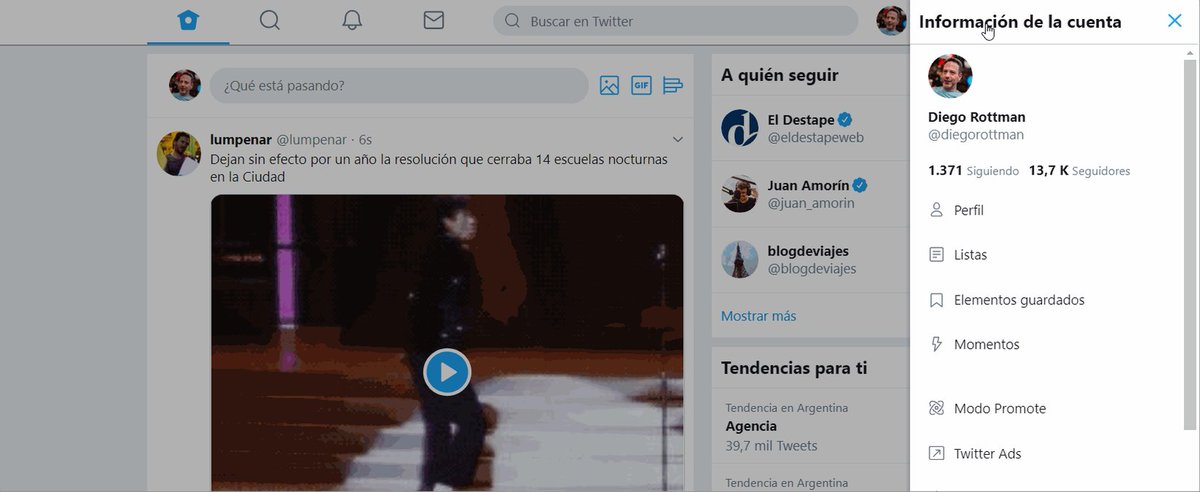Screen dimensions: 1200x492
Task: Open the lumpenar username link
Action: 240,139
